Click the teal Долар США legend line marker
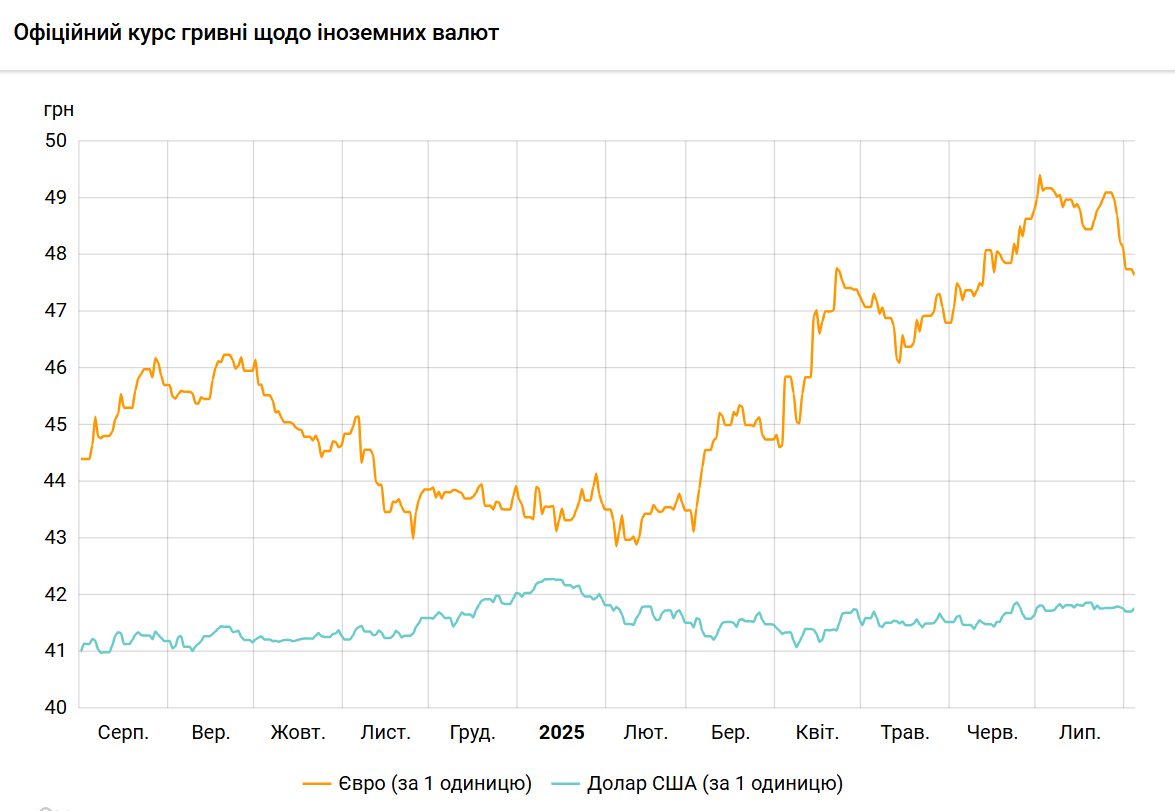Image resolution: width=1175 pixels, height=811 pixels. pos(564,782)
